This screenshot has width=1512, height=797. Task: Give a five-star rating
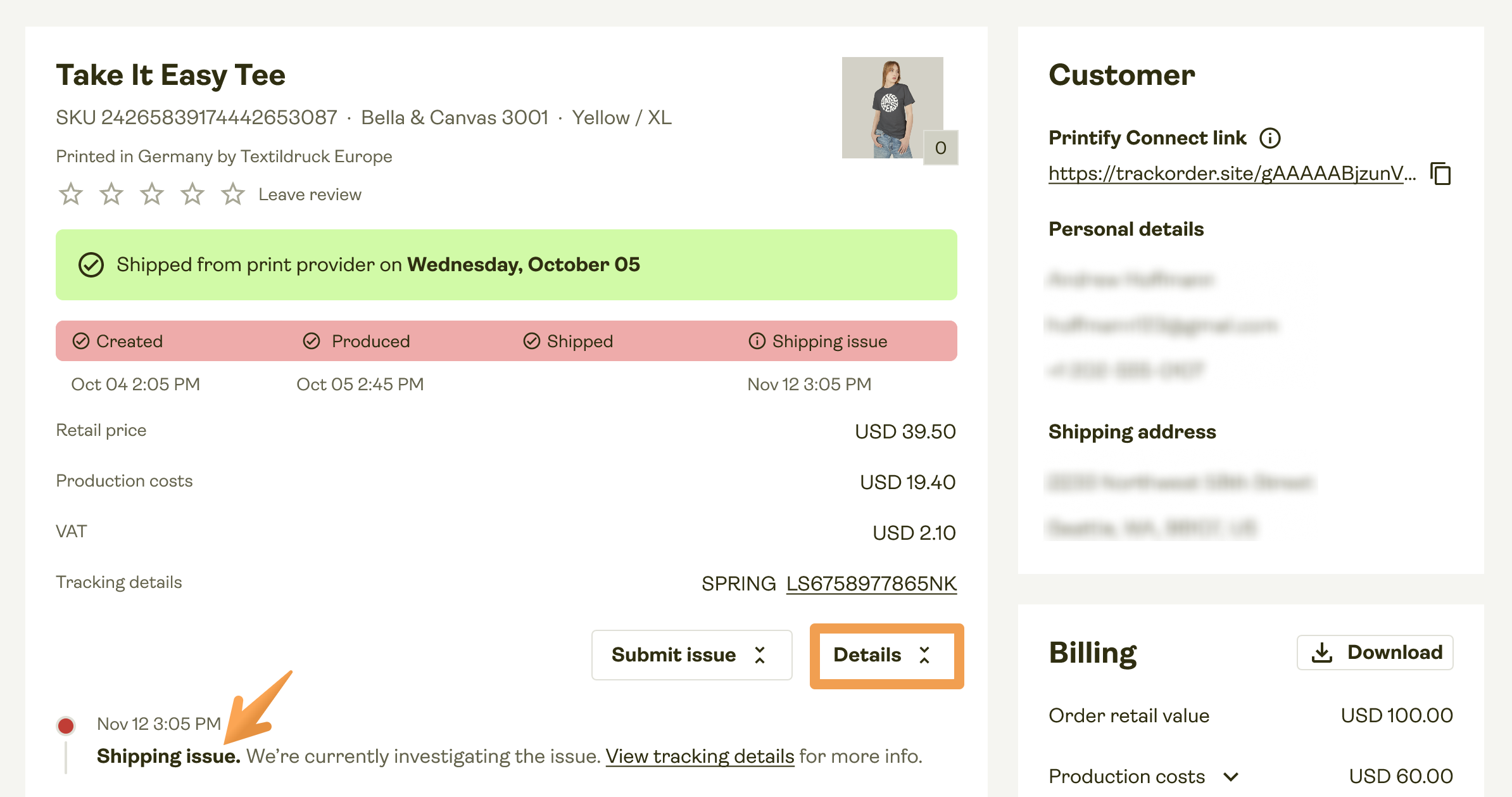pyautogui.click(x=233, y=194)
